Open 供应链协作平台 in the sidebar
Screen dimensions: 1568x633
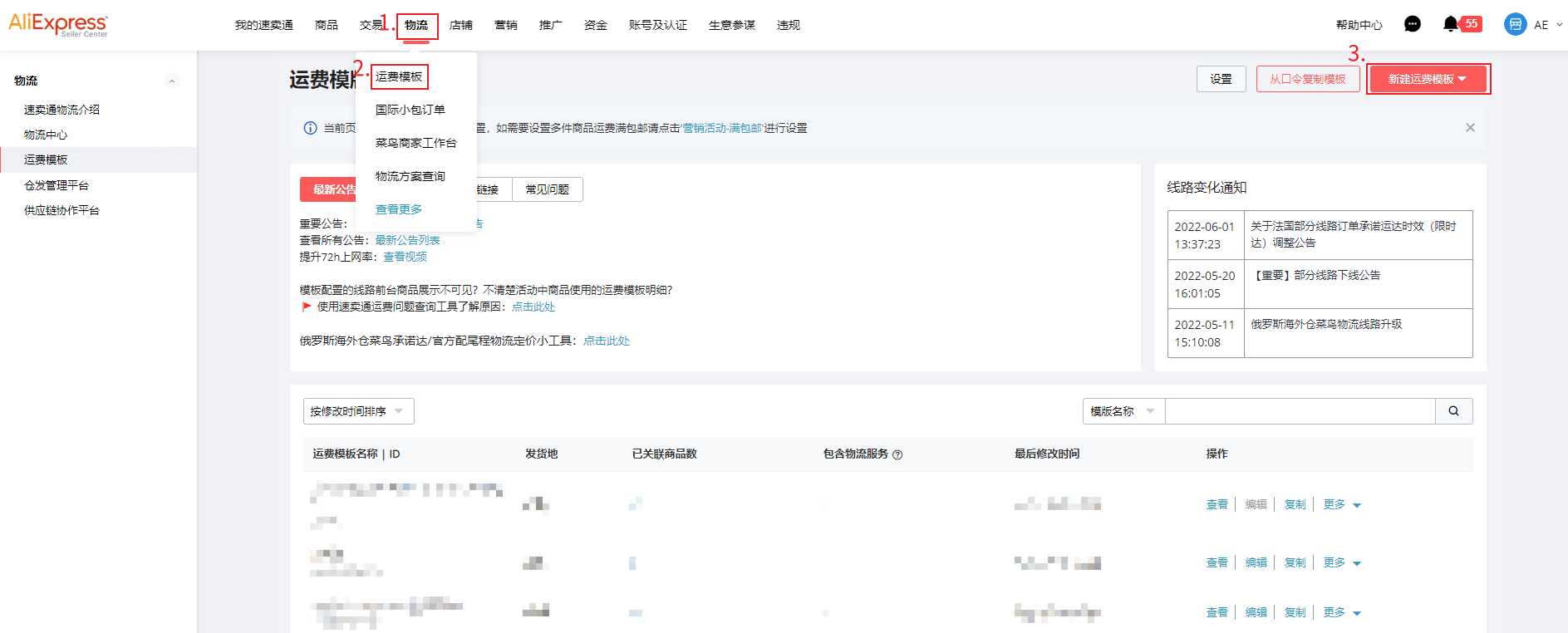click(x=61, y=210)
